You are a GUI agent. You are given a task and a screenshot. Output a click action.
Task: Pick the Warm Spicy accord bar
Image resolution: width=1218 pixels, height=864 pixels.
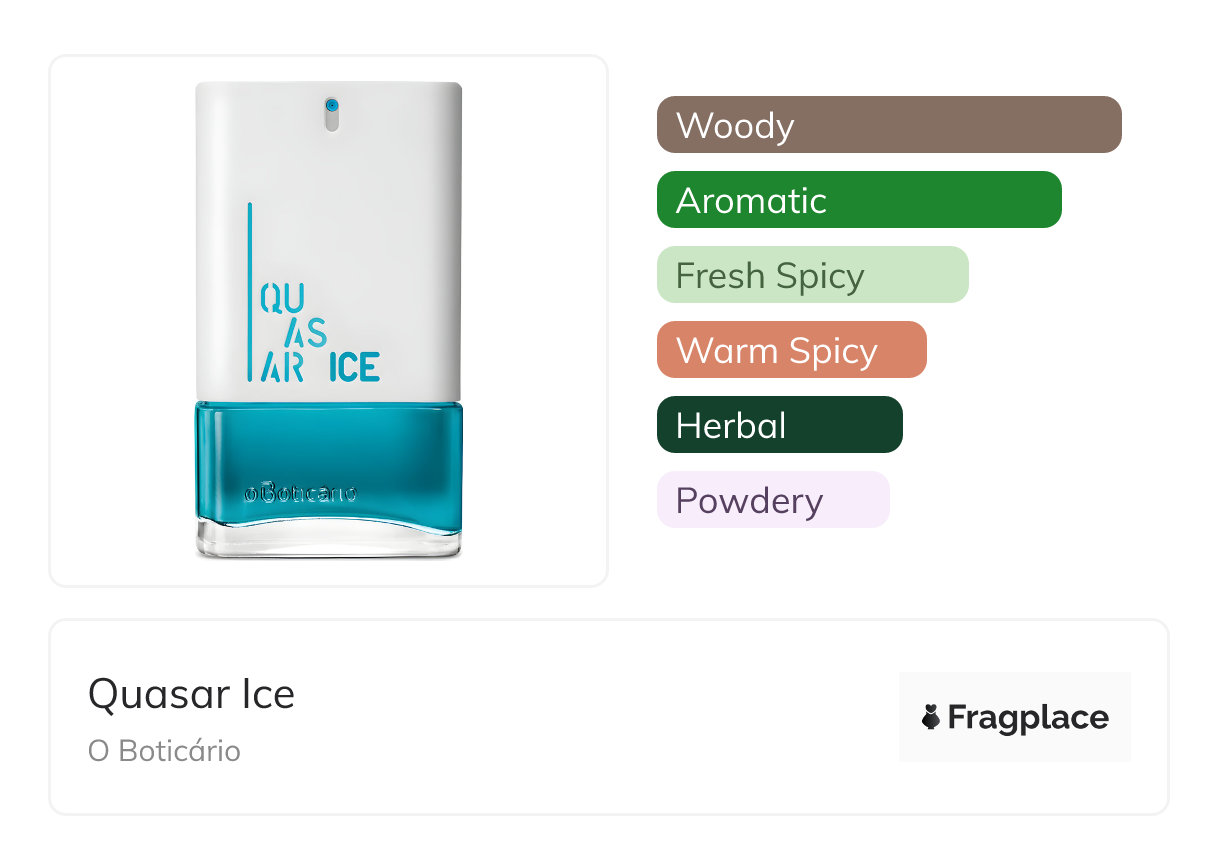pos(791,350)
